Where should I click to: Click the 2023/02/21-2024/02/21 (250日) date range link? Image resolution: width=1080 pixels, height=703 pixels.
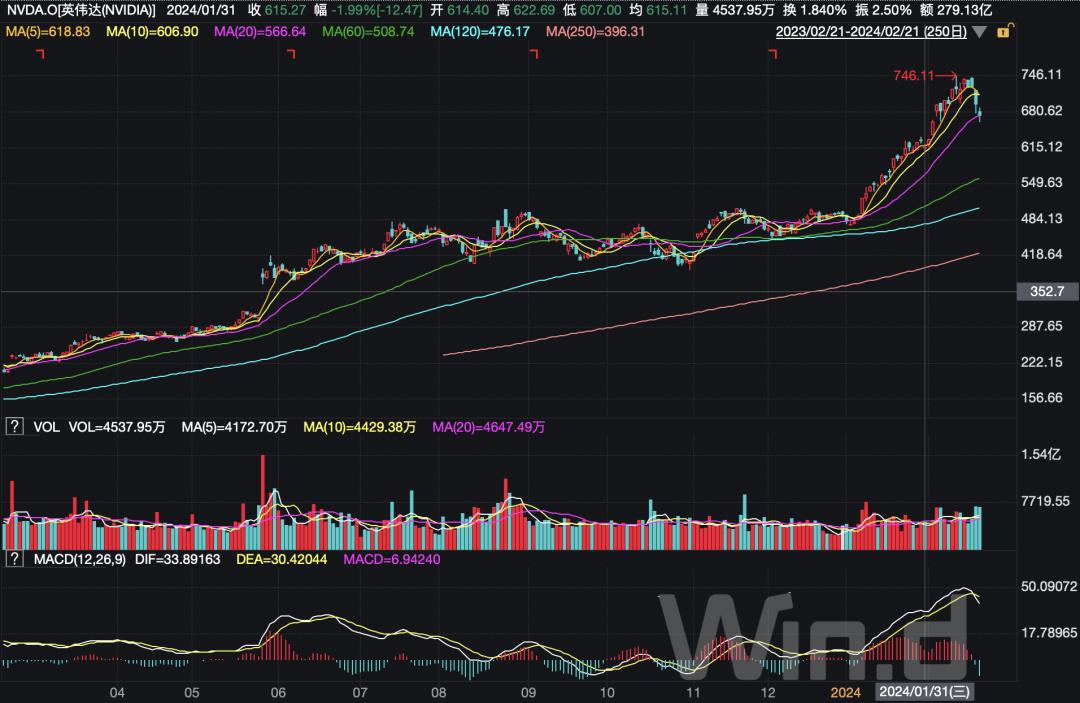tap(871, 32)
